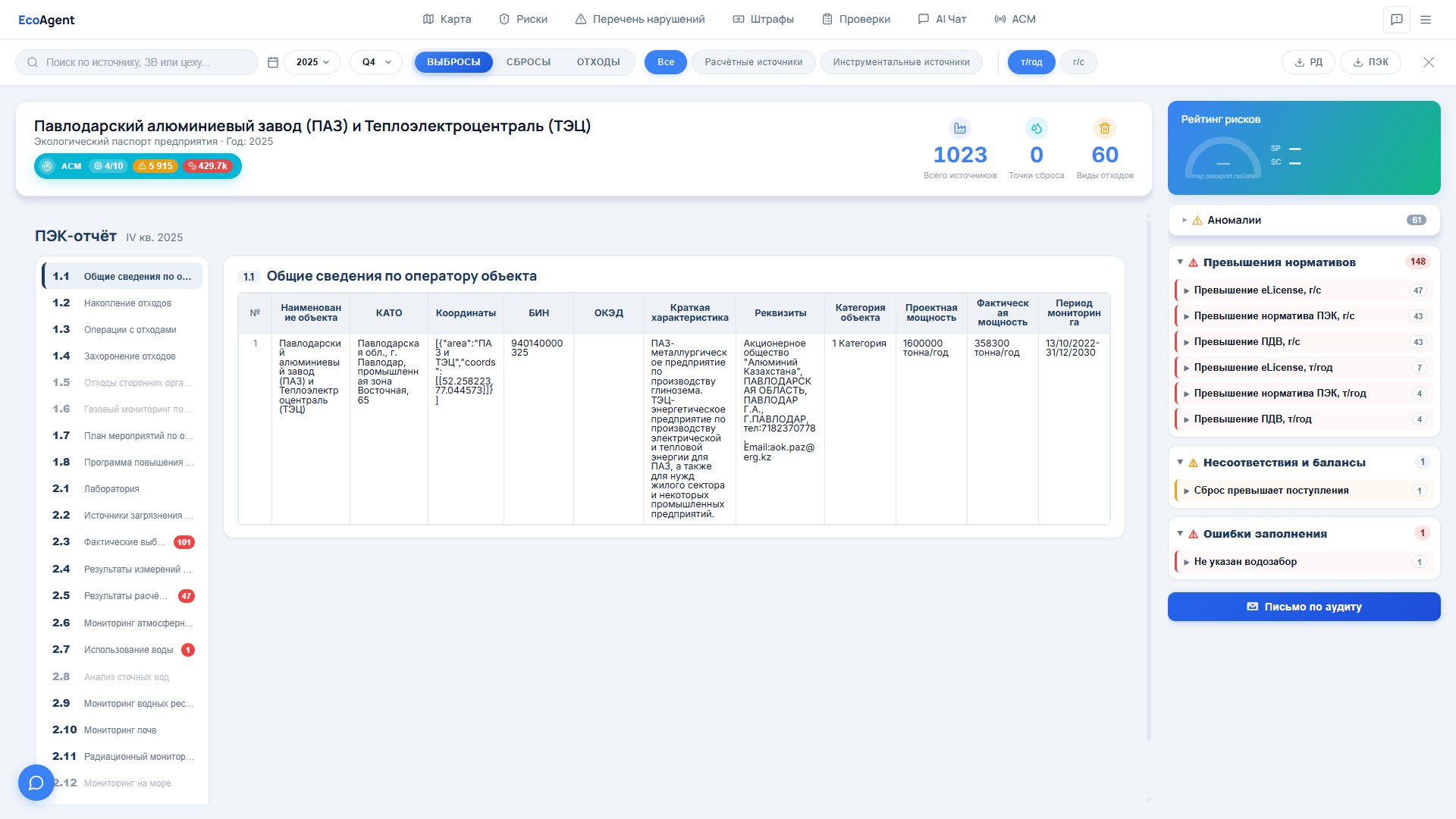Go to the EcoAgent home logo
This screenshot has height=819, width=1456.
click(46, 20)
